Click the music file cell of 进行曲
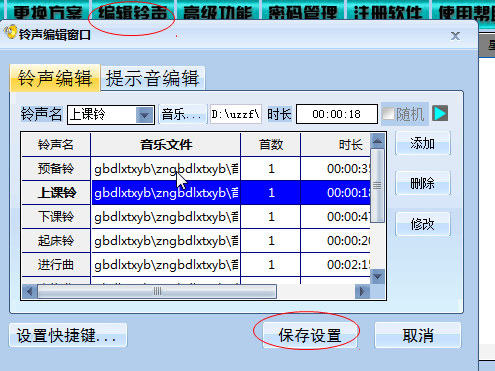Image resolution: width=495 pixels, height=371 pixels. (166, 265)
